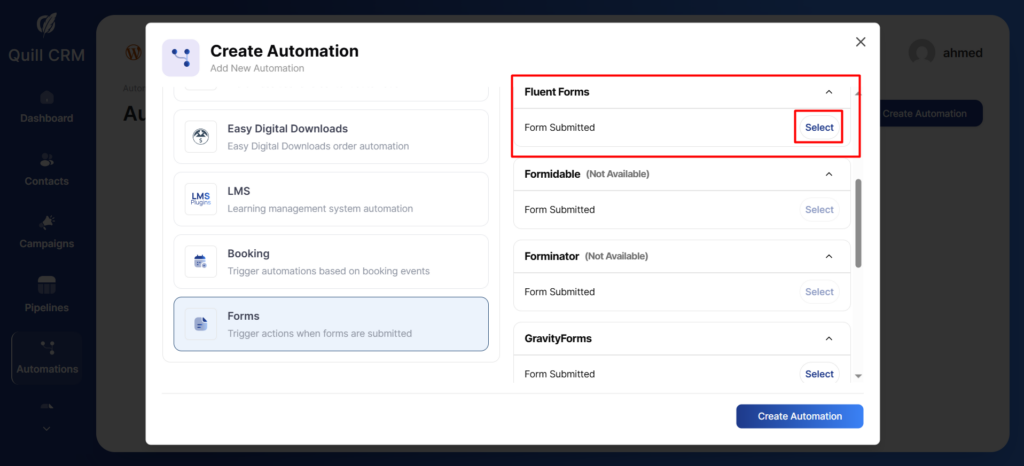
Task: Collapse the Formidable section
Action: [828, 174]
